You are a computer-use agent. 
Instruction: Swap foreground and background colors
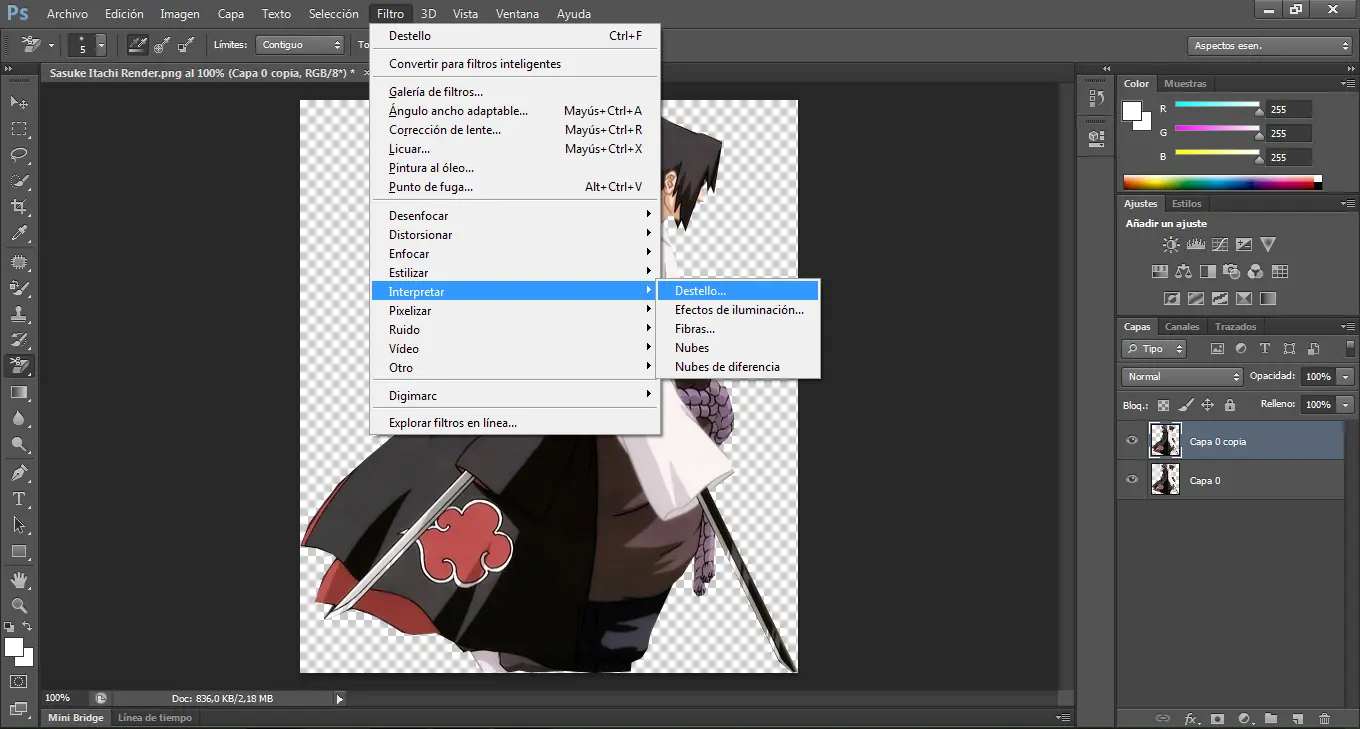(x=27, y=626)
